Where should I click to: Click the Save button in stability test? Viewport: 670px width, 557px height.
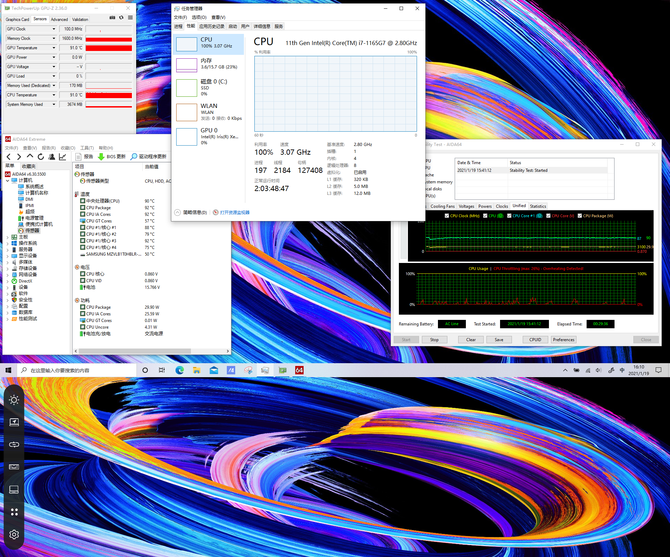(x=499, y=340)
